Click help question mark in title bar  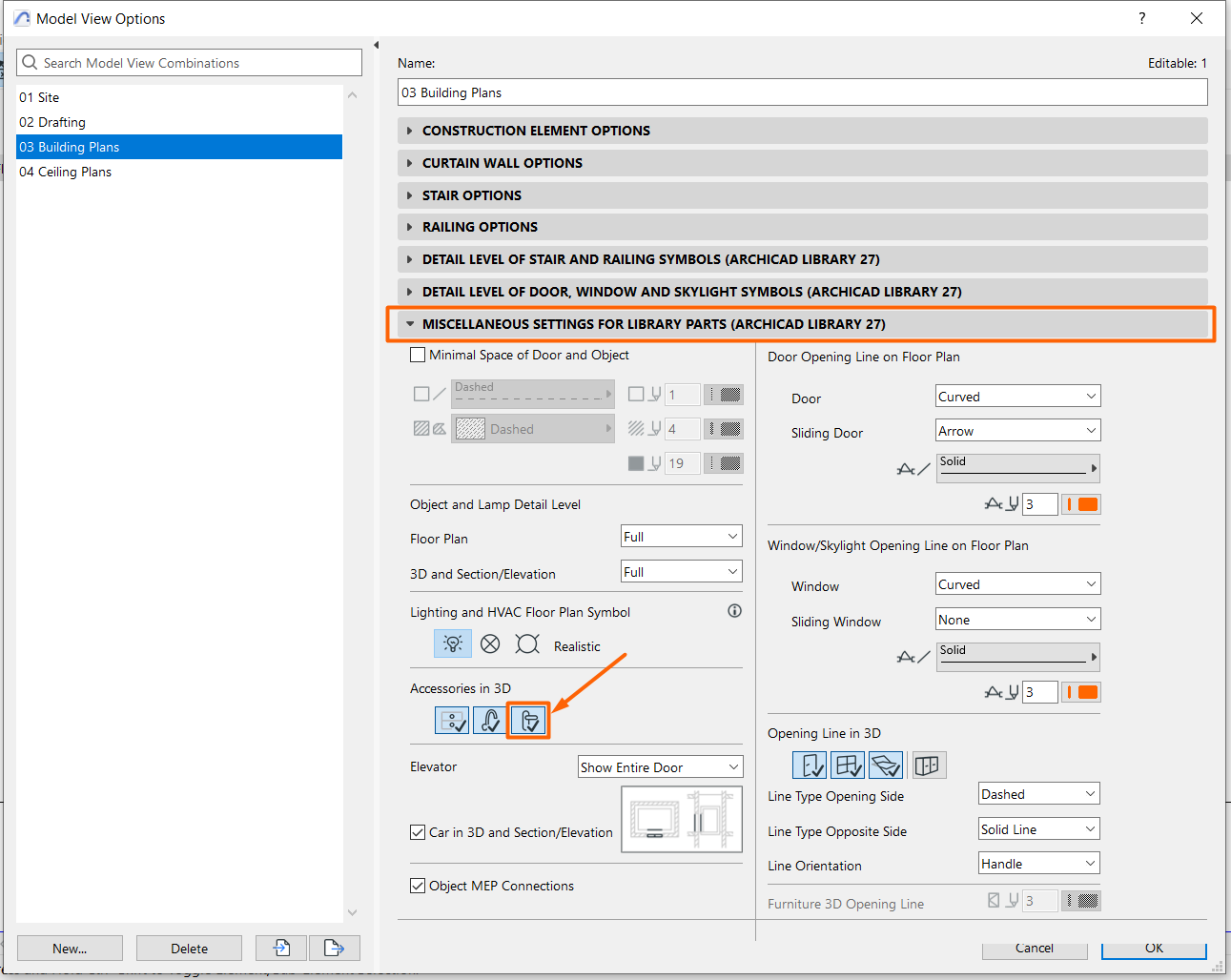click(1142, 18)
